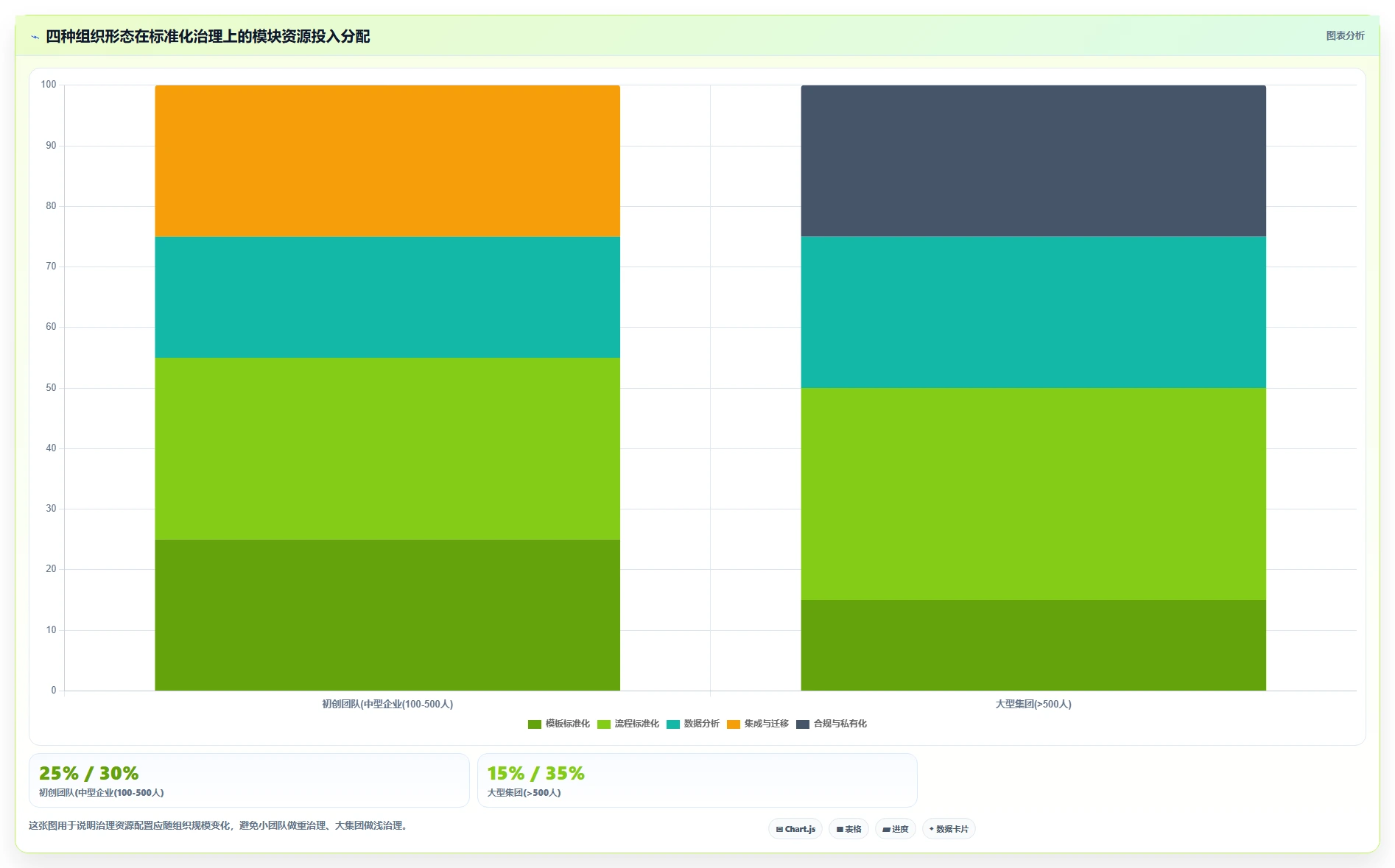Click the dark slate 合规与私有化 bar segment
This screenshot has width=1395, height=868.
tap(1033, 161)
